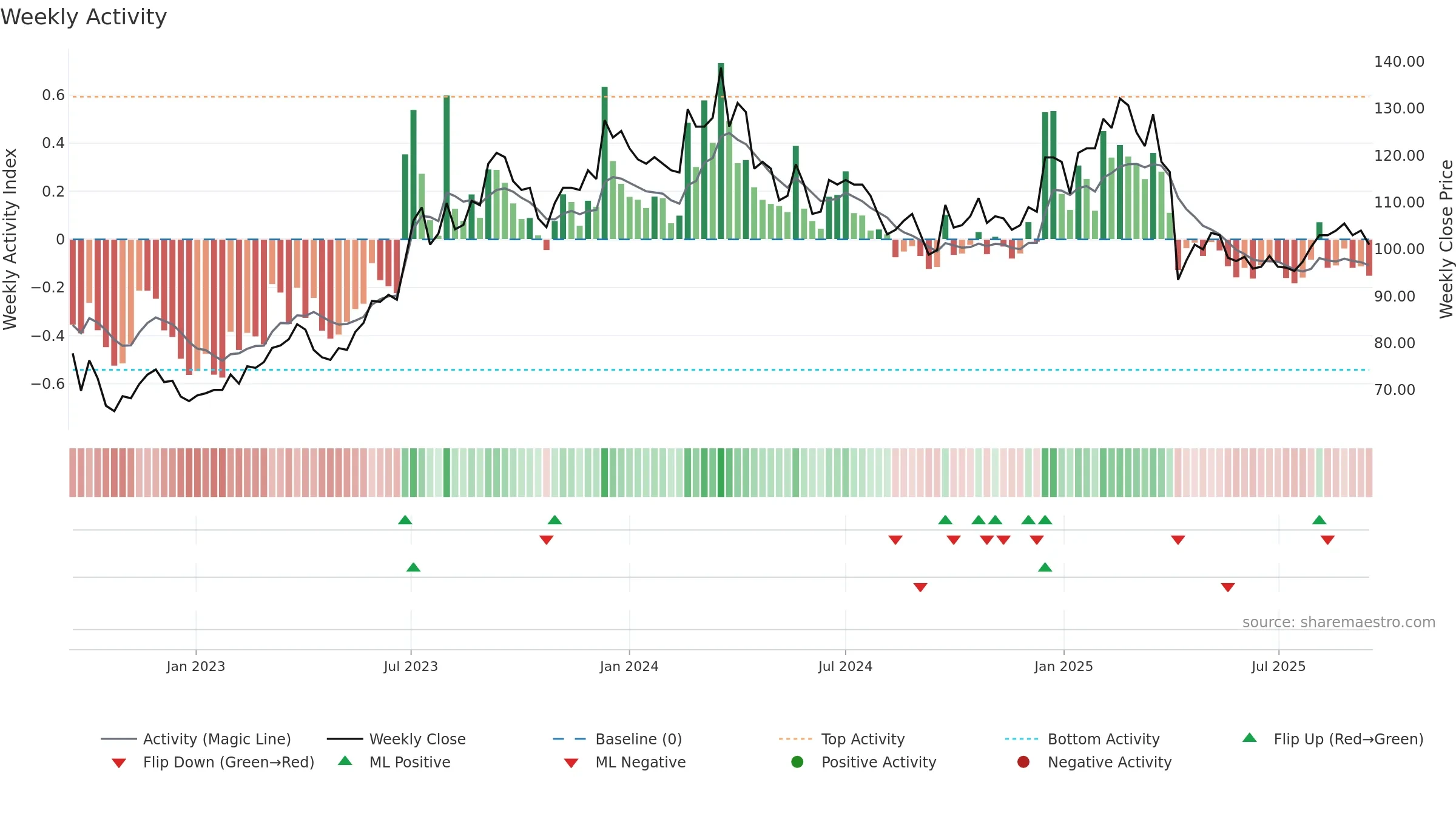Click the Positive Activity green circle icon
The image size is (1456, 819).
pyautogui.click(x=797, y=762)
